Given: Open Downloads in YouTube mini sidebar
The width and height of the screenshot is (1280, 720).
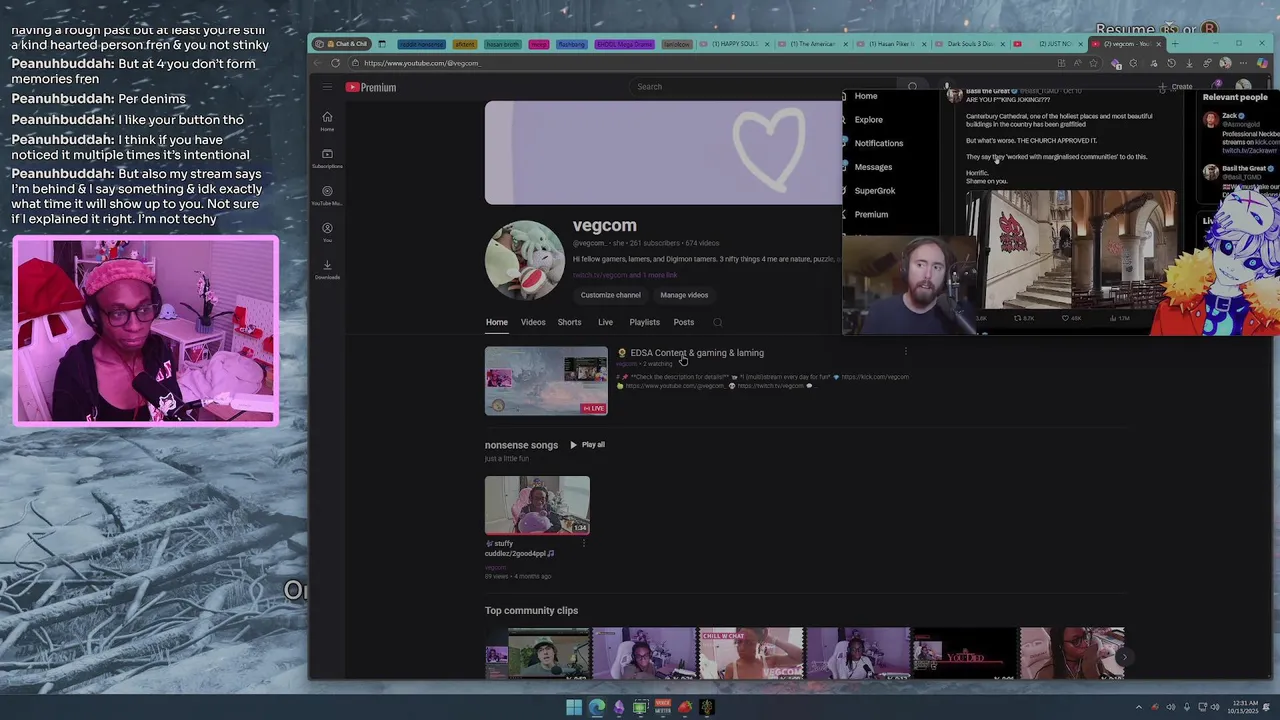Looking at the screenshot, I should pyautogui.click(x=327, y=269).
